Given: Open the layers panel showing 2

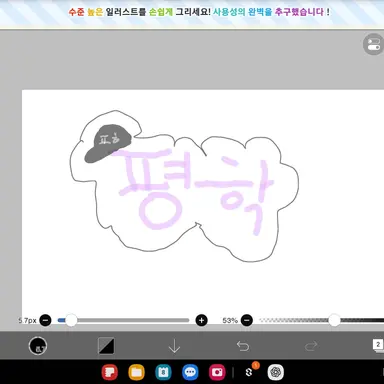Looking at the screenshot, I should tap(378, 345).
